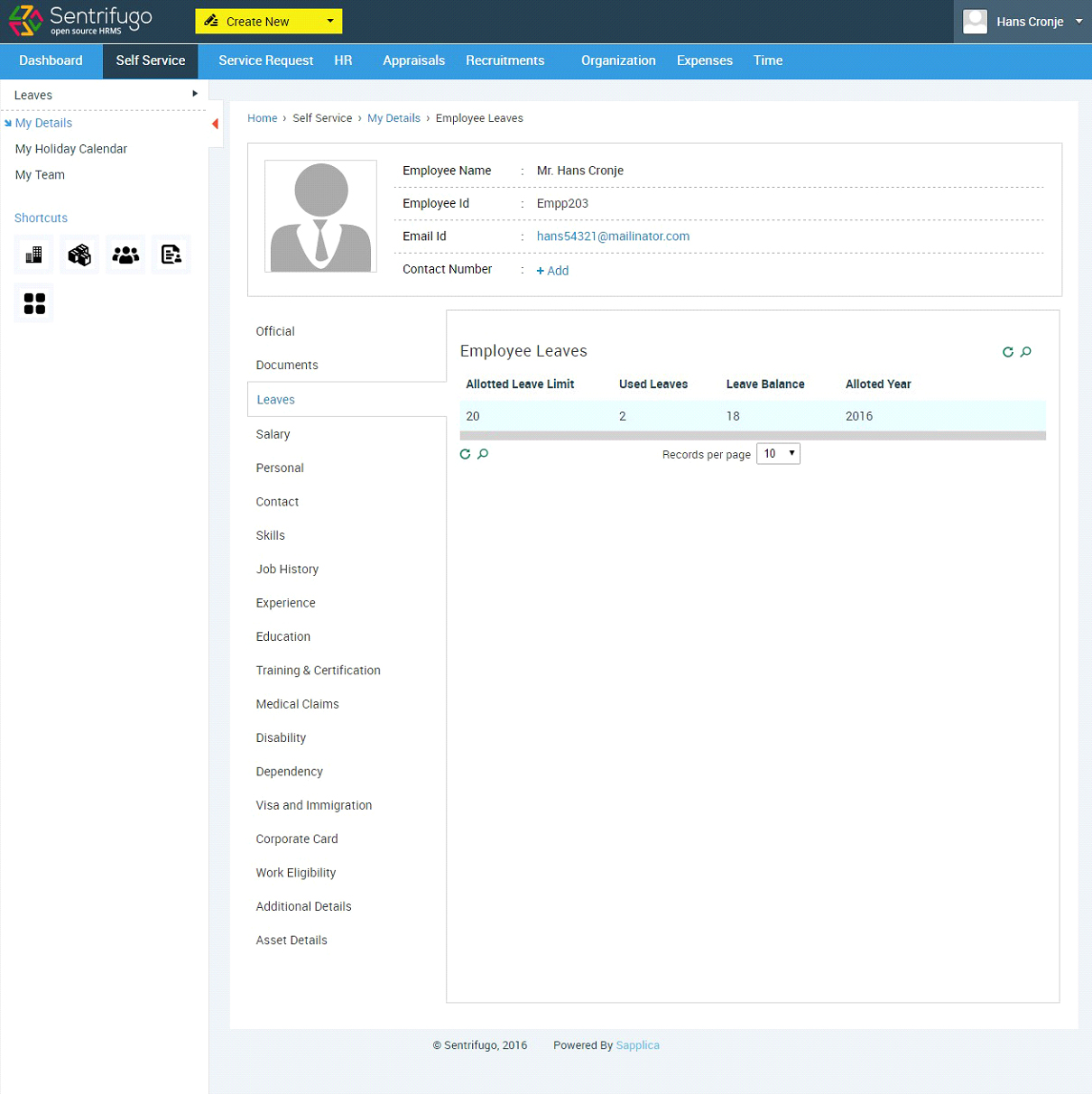1092x1094 pixels.
Task: Sort by Leave Balance column header
Action: pyautogui.click(x=765, y=385)
